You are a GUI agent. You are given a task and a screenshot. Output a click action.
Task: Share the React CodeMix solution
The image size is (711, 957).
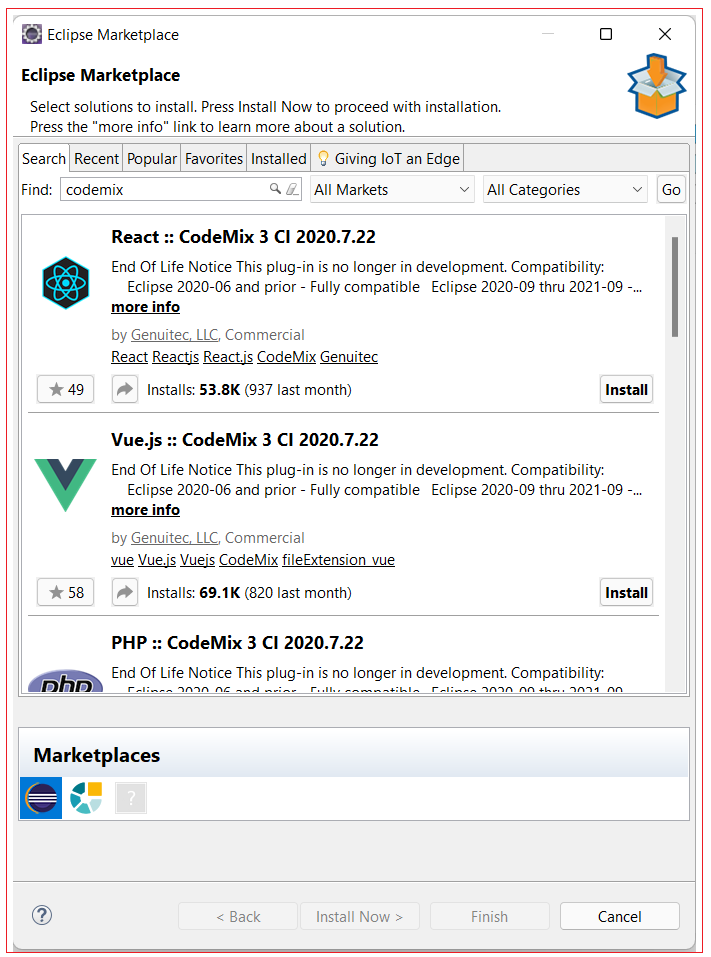[x=125, y=389]
